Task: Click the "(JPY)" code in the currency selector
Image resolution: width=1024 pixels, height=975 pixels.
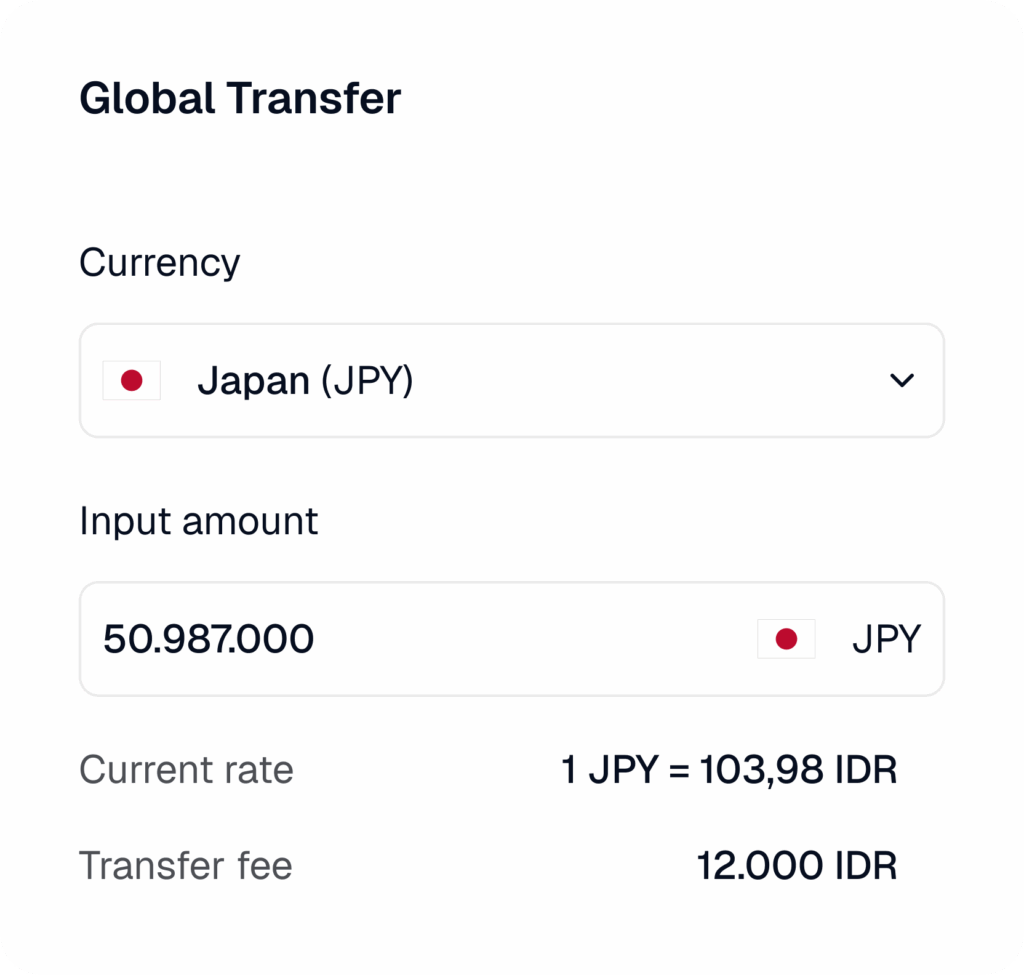Action: tap(367, 381)
